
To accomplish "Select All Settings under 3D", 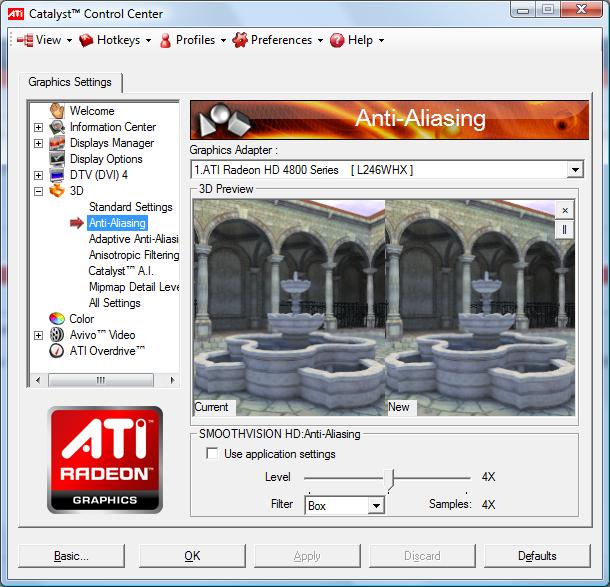I will (115, 303).
